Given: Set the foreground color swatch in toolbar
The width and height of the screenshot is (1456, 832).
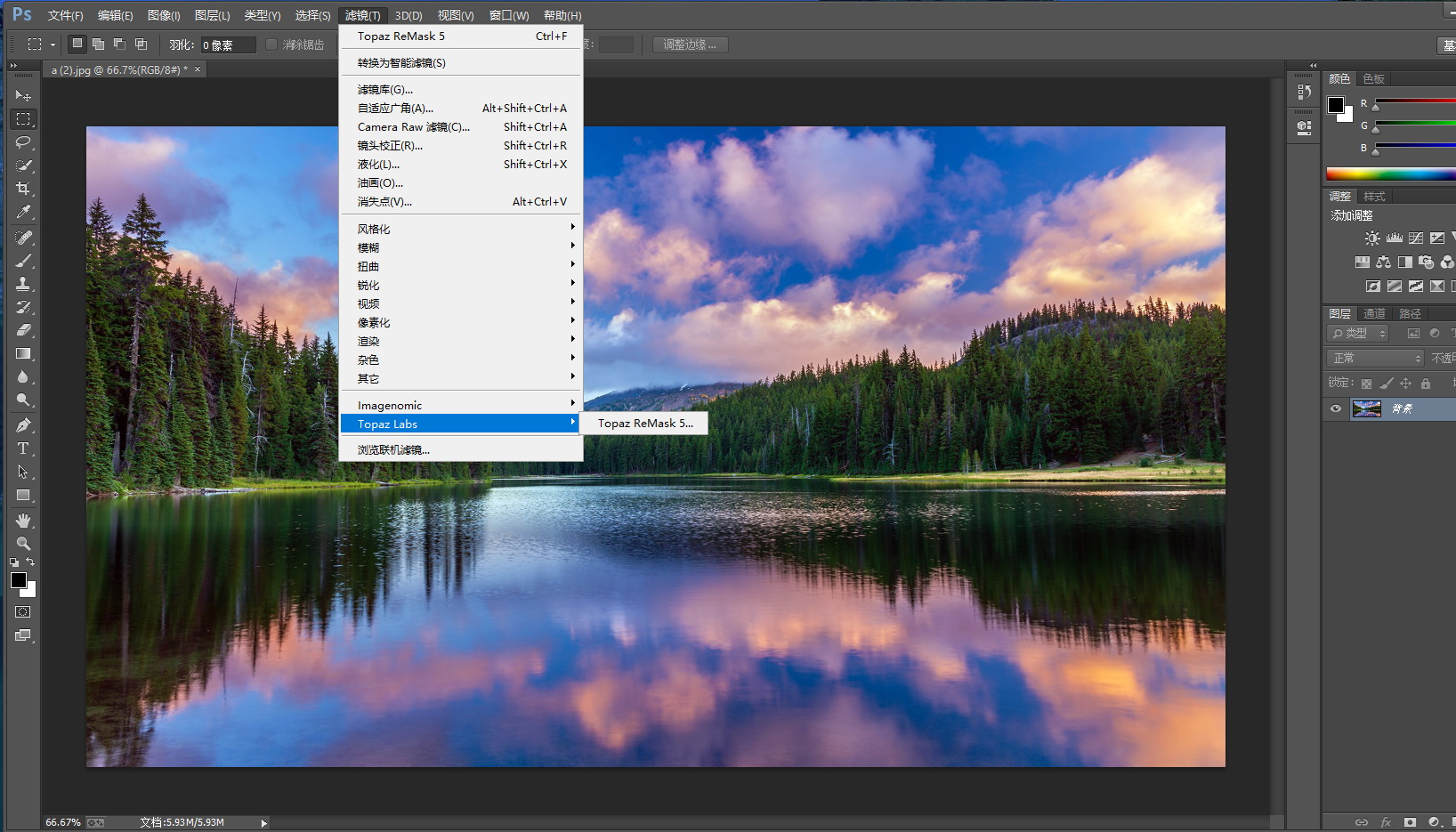Looking at the screenshot, I should [18, 580].
